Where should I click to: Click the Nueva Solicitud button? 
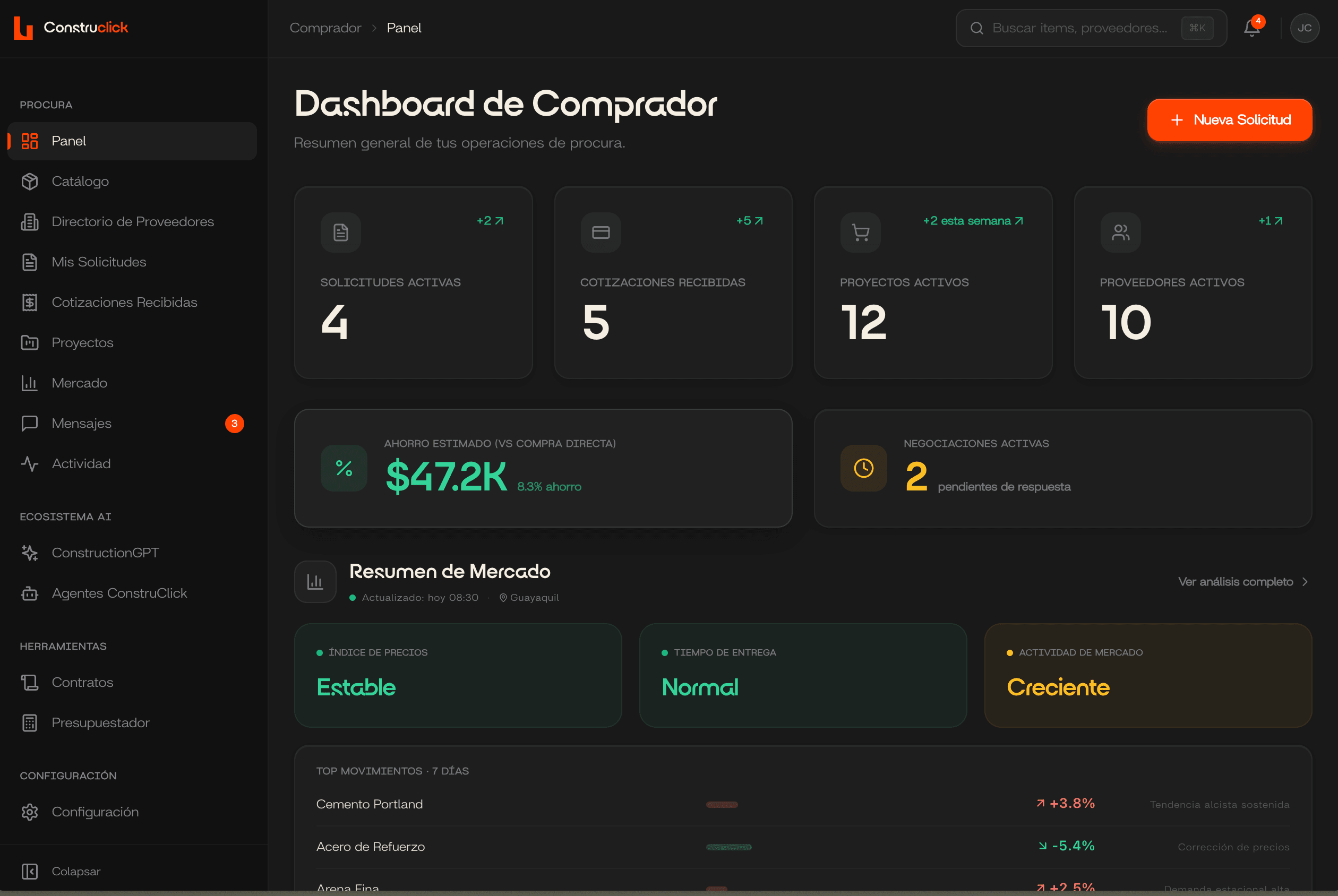tap(1229, 120)
